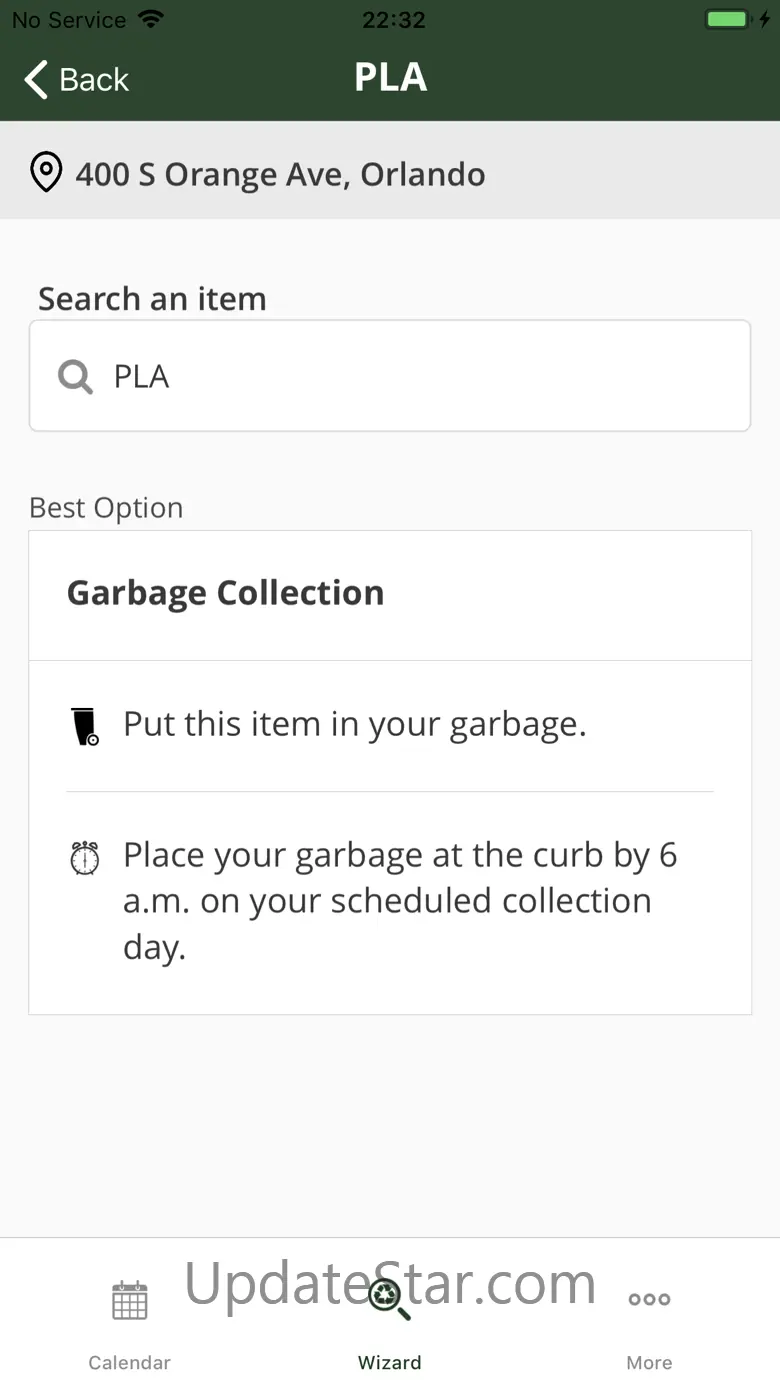The width and height of the screenshot is (780, 1387).
Task: Open the Garbage Collection heading
Action: point(225,593)
